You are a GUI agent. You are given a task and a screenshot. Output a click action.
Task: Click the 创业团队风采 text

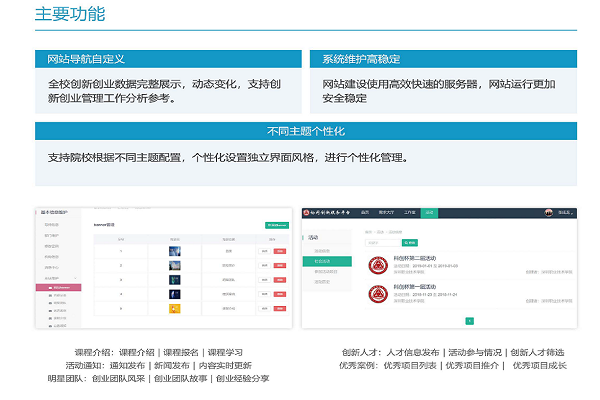pos(119,379)
